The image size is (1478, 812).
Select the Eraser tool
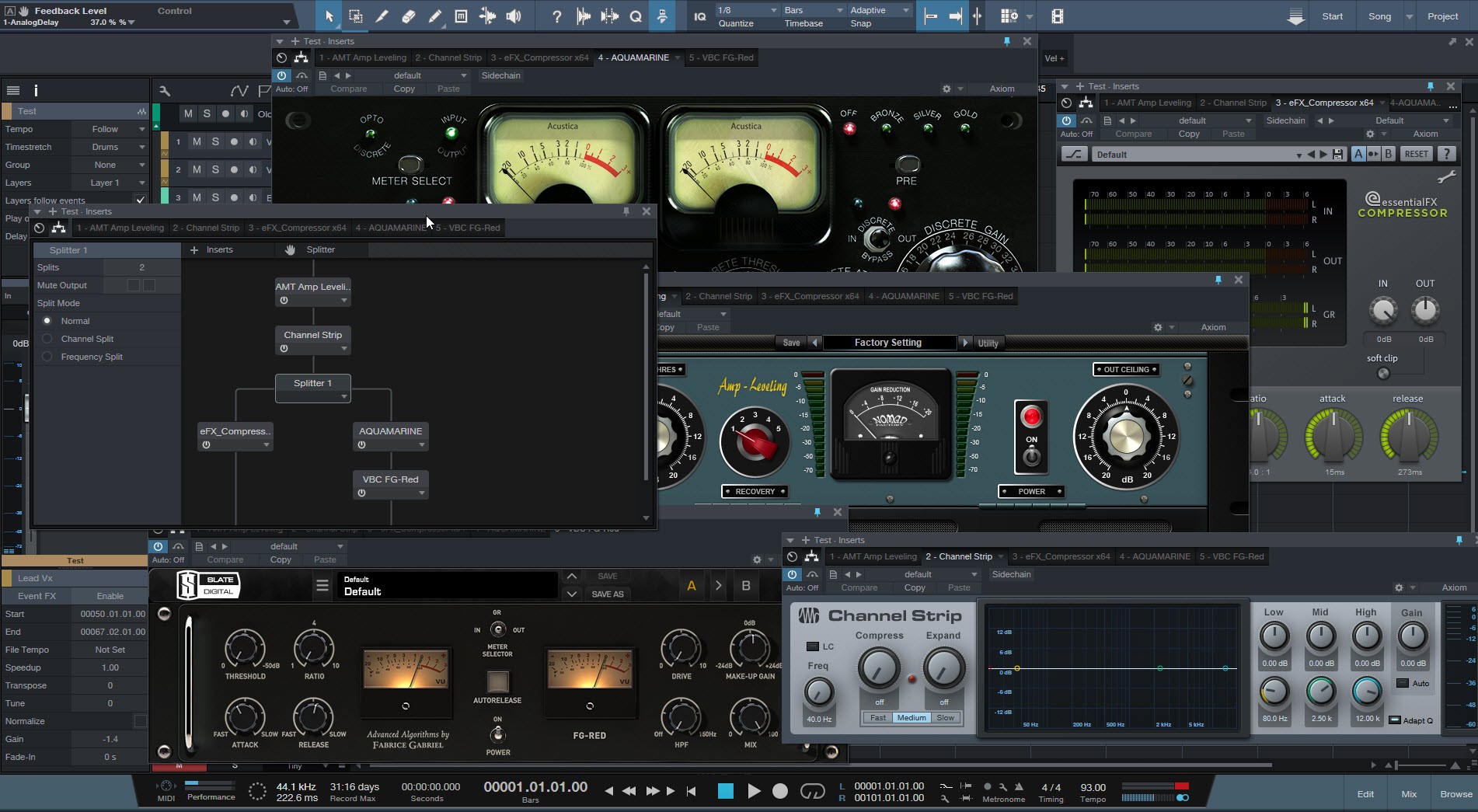pyautogui.click(x=408, y=16)
